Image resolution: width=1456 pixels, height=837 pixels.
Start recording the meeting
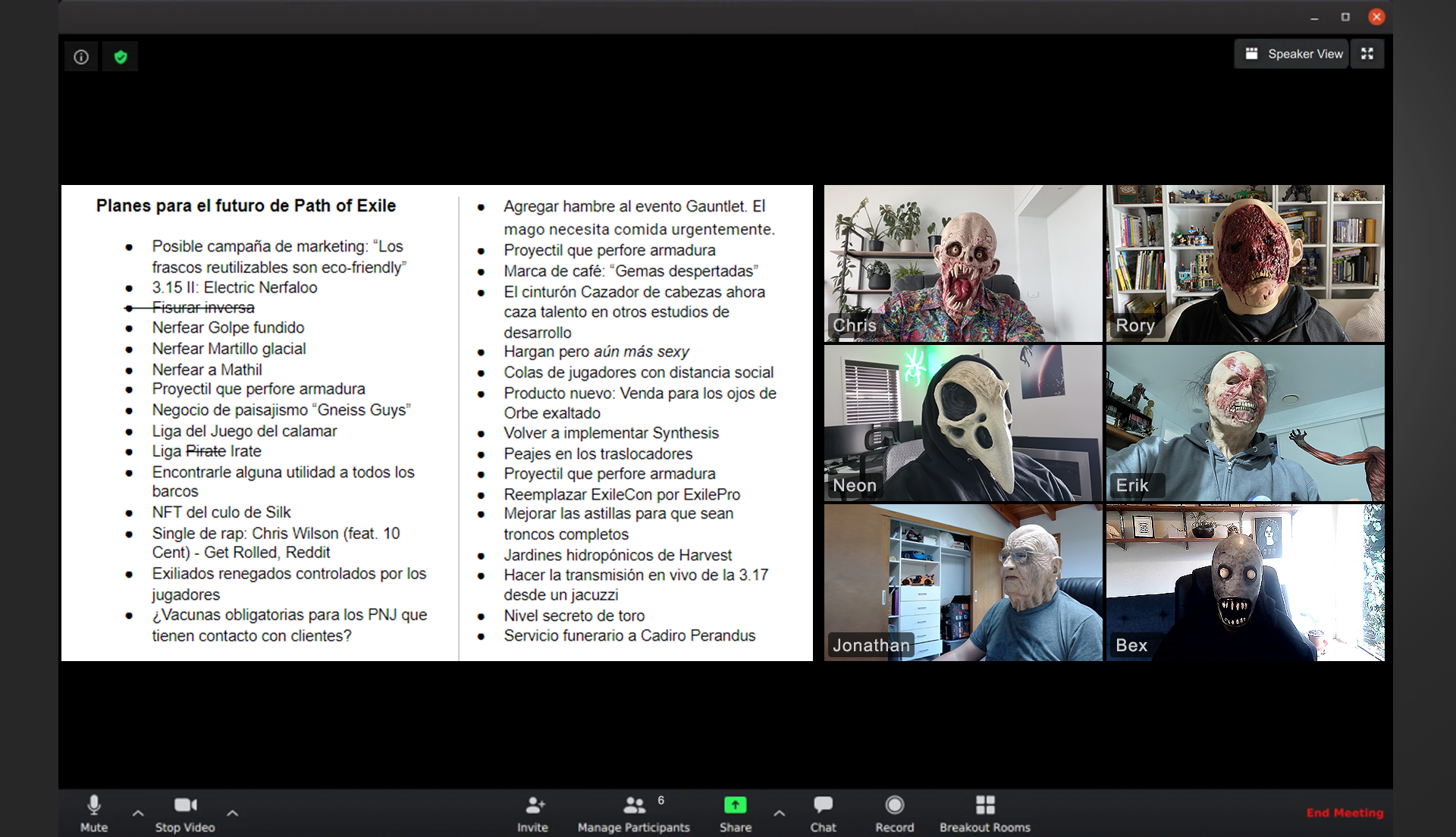[x=895, y=813]
